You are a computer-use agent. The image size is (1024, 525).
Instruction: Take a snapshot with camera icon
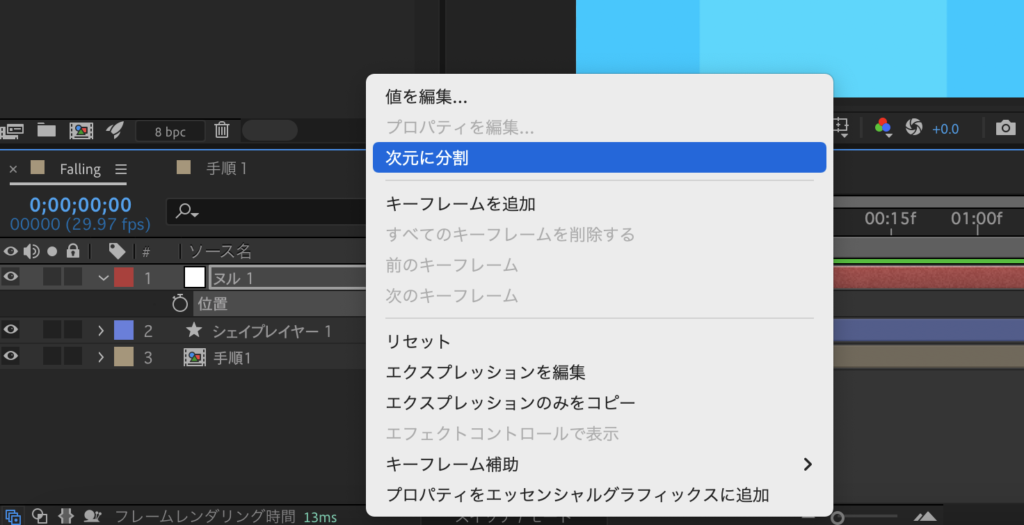tap(1005, 128)
